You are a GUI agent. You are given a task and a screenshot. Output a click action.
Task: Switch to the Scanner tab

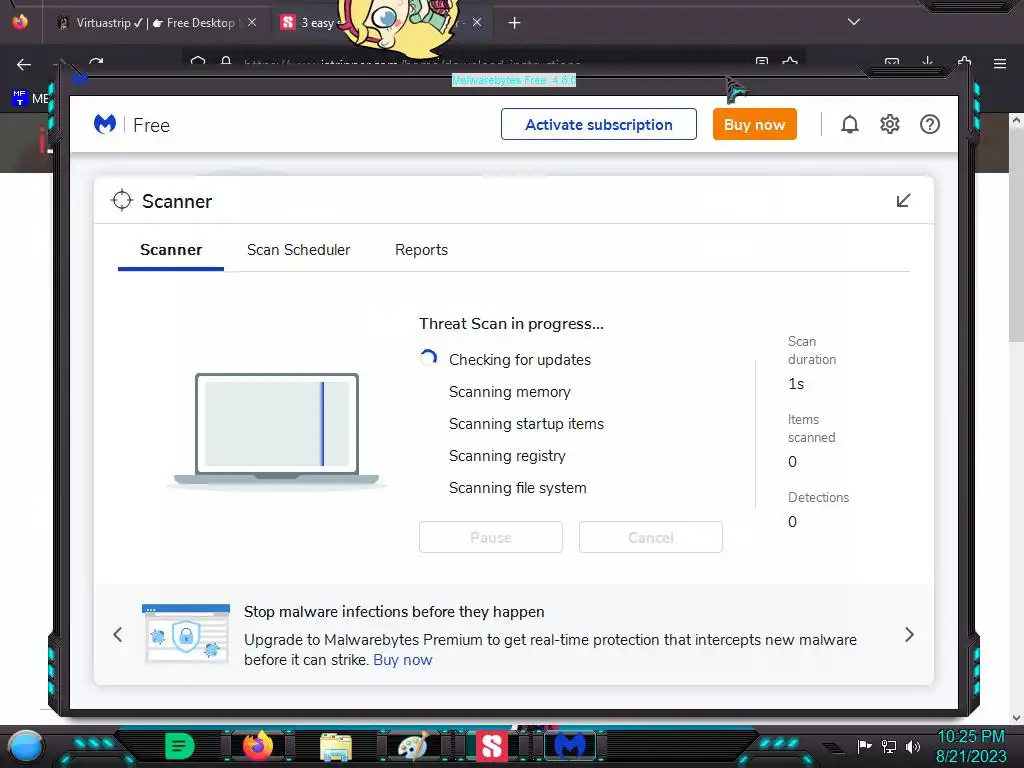171,250
